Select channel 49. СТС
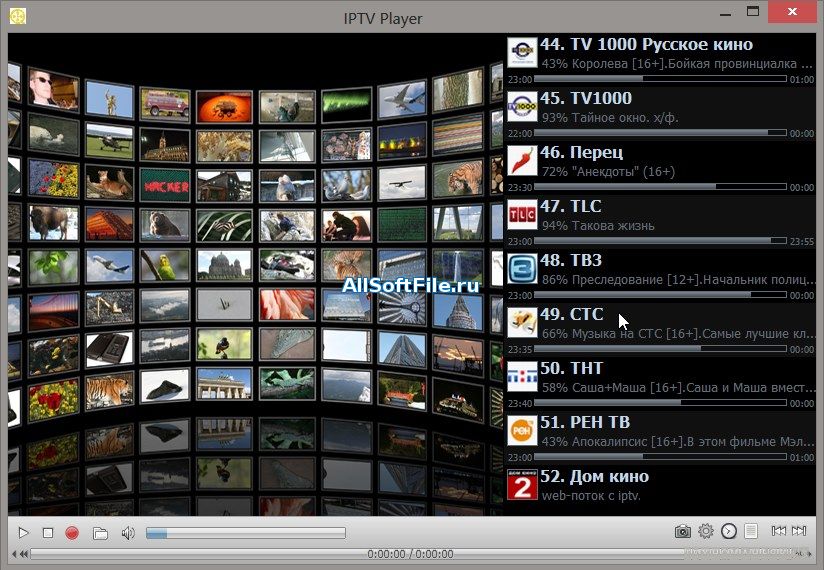This screenshot has height=570, width=824. coord(661,330)
